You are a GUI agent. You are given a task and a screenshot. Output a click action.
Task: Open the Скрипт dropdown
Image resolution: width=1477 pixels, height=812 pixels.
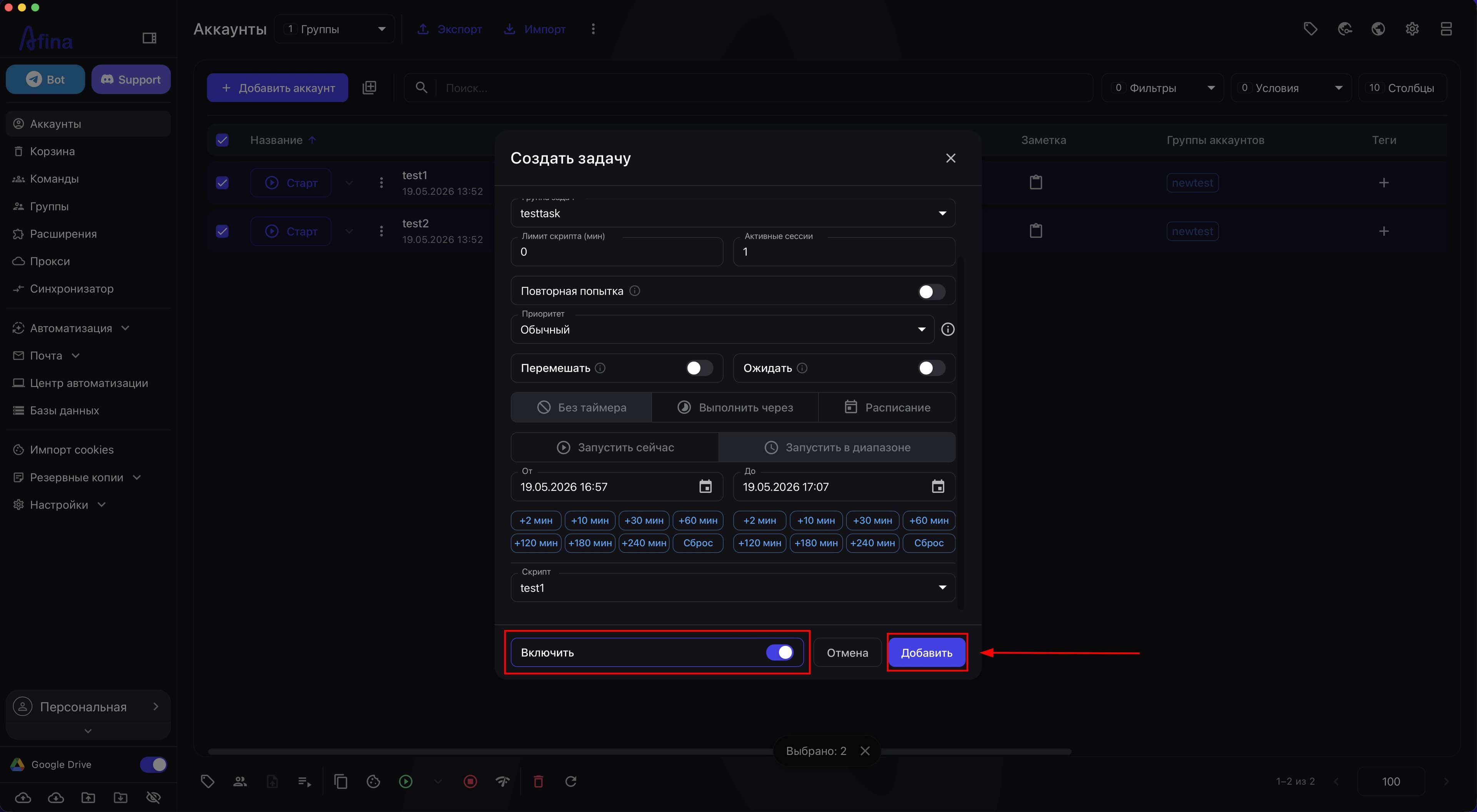point(733,588)
